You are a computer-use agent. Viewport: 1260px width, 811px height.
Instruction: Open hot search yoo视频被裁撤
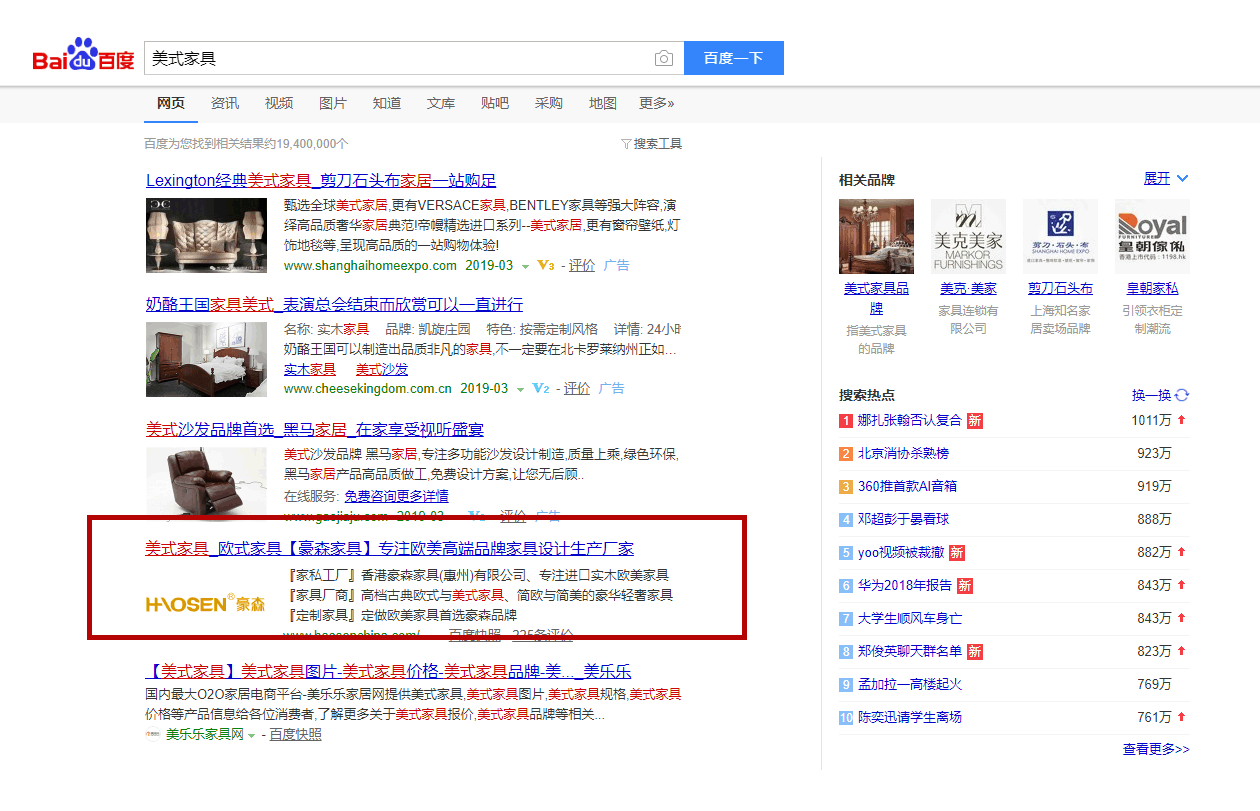[x=900, y=552]
